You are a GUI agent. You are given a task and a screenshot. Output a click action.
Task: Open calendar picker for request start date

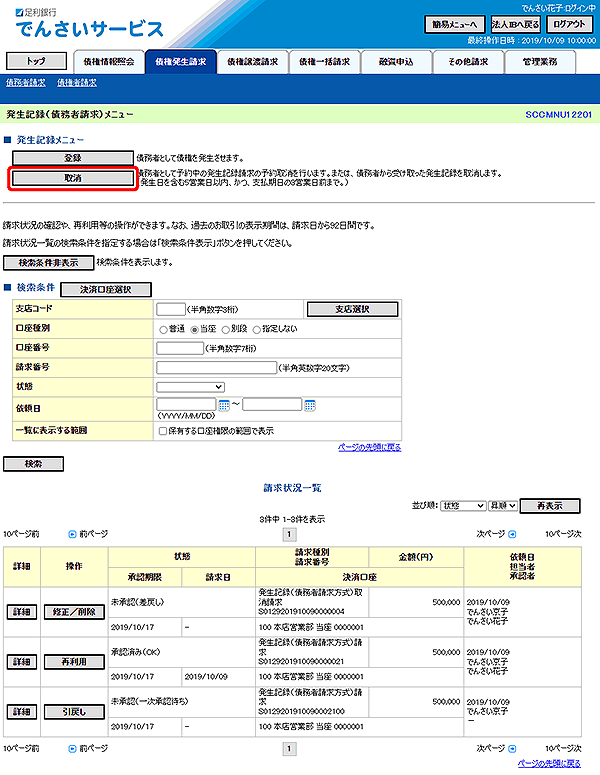coord(224,405)
